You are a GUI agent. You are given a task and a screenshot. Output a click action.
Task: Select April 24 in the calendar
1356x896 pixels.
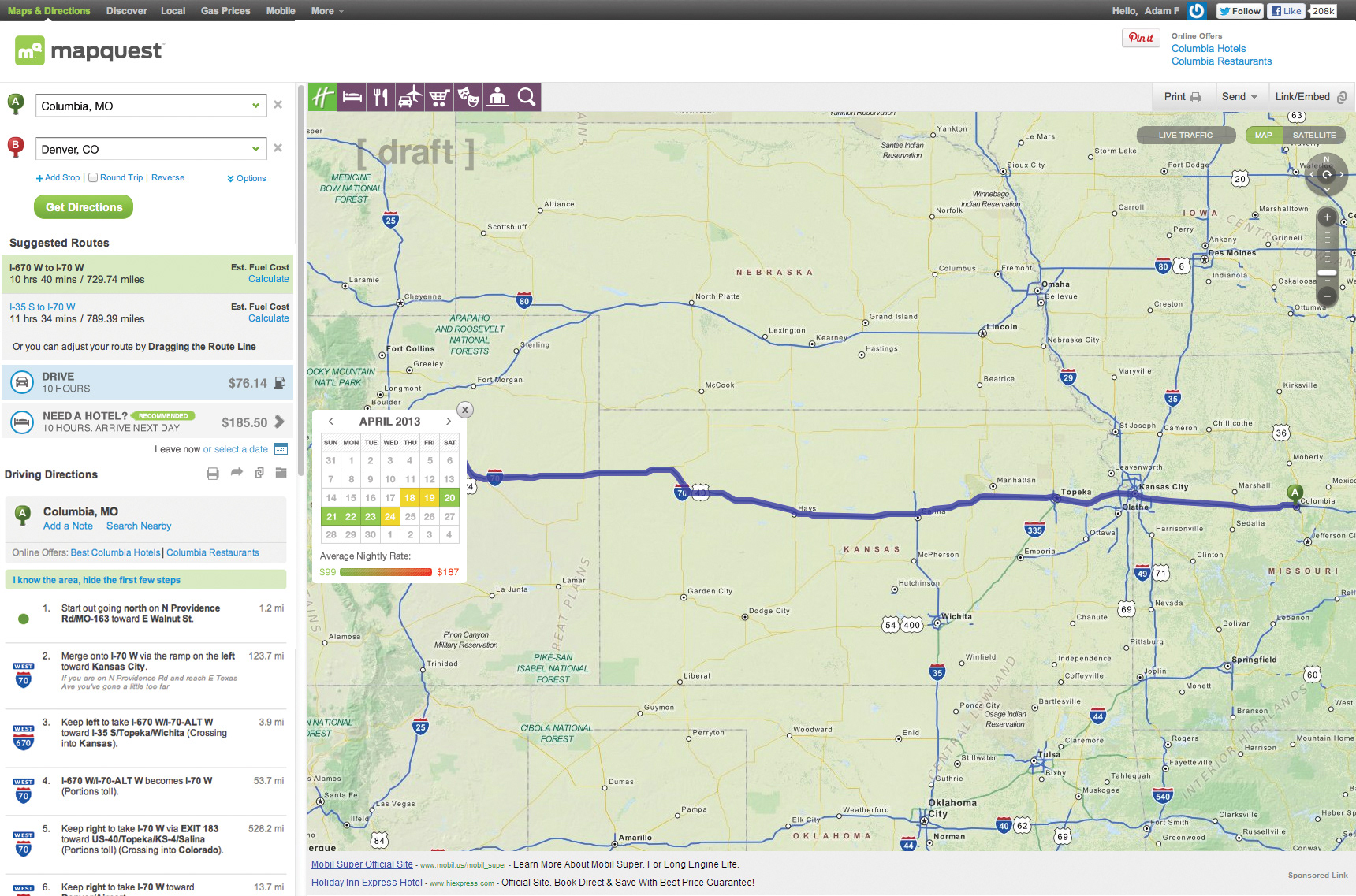(x=390, y=517)
